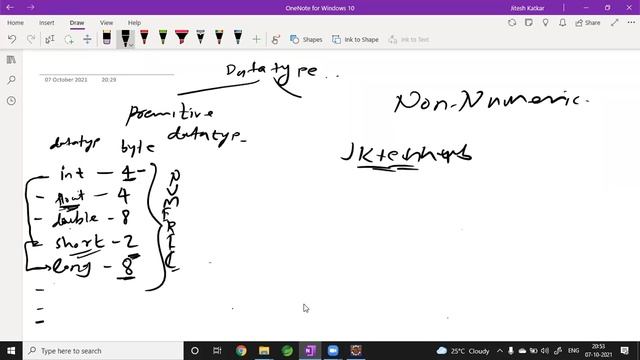Share this notebook
Viewport: 640px width, 360px height.
pos(588,23)
